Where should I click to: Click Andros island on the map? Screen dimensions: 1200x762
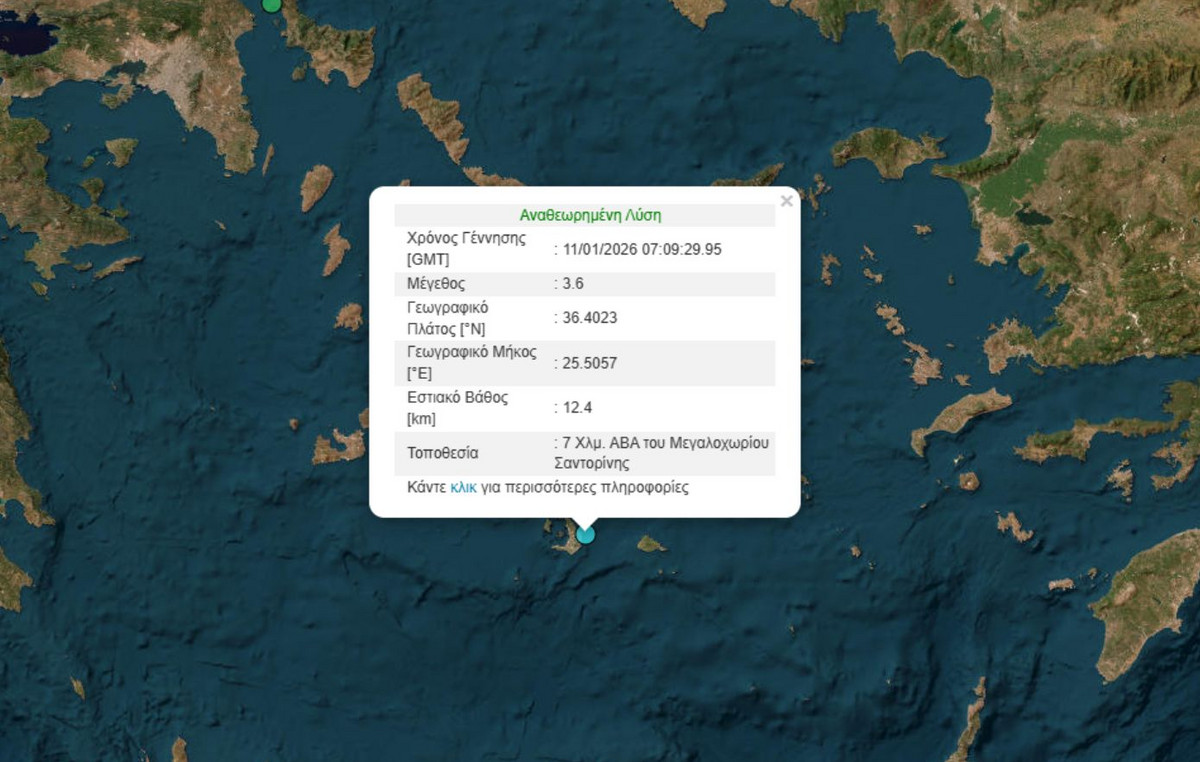click(x=433, y=116)
